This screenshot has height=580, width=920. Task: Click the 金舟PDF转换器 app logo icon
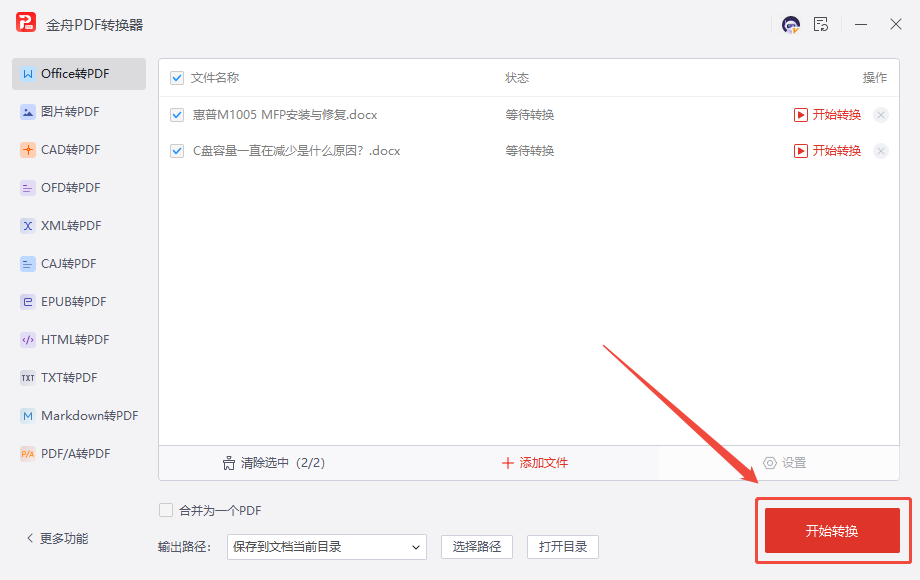26,22
